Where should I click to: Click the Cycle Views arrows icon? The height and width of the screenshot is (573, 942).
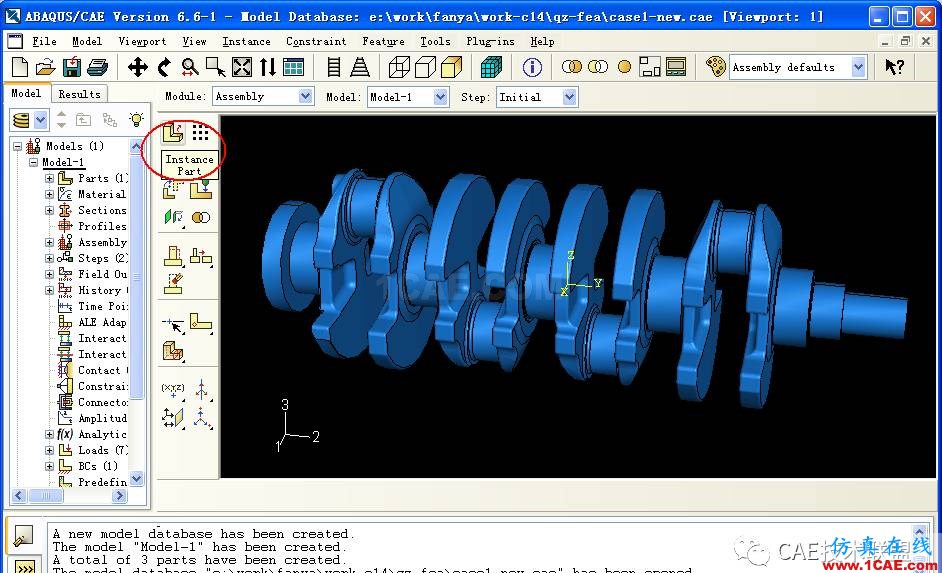click(268, 67)
